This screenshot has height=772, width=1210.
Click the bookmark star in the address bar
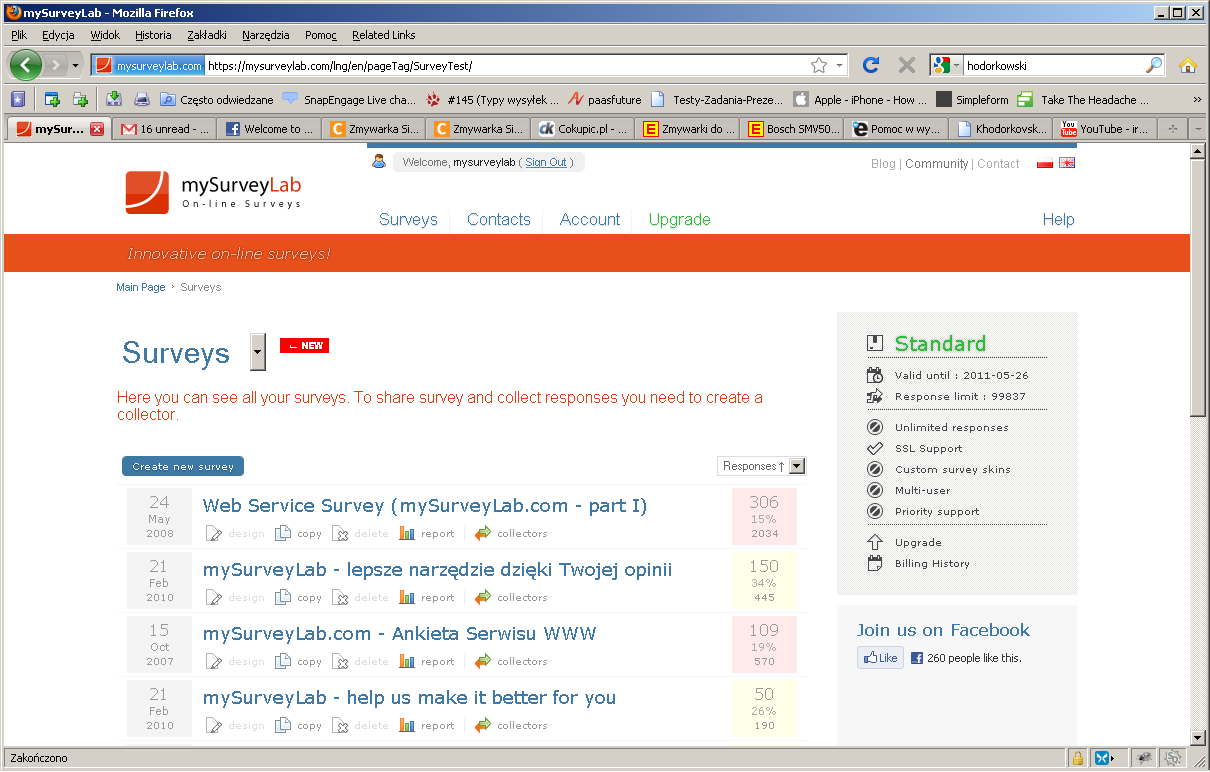819,65
